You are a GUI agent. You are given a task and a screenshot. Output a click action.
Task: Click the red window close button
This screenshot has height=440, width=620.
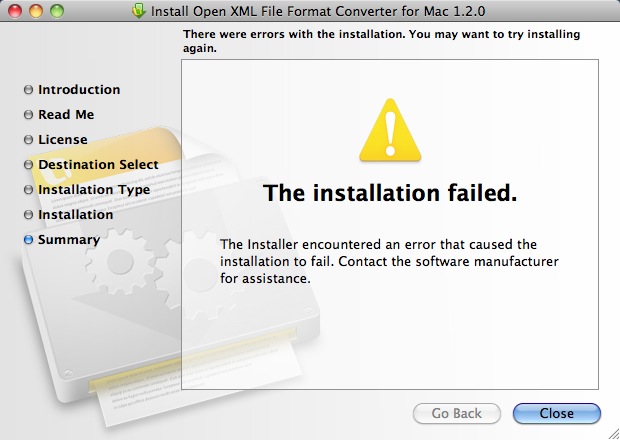[15, 11]
